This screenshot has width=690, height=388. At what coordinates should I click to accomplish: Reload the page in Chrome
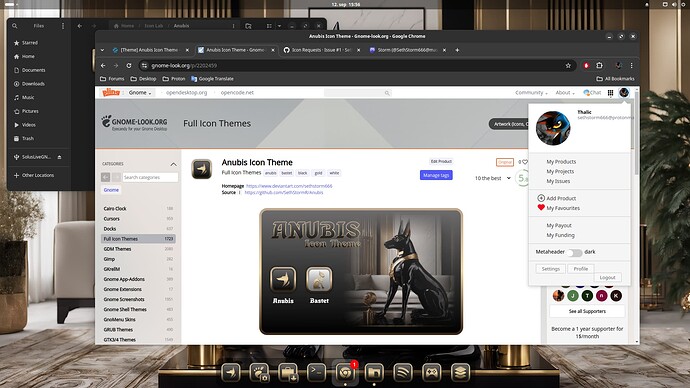[129, 66]
